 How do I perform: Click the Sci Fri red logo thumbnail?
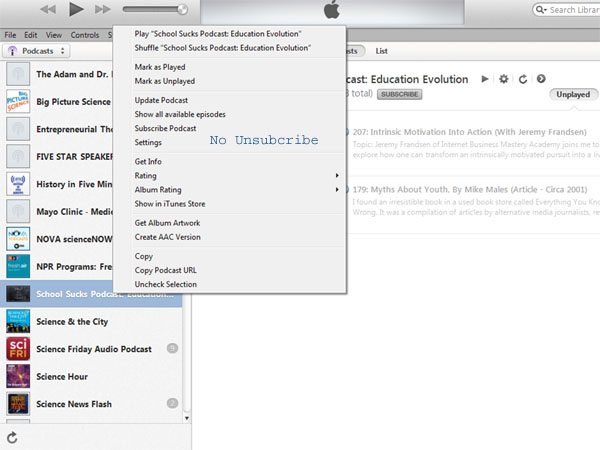click(18, 349)
